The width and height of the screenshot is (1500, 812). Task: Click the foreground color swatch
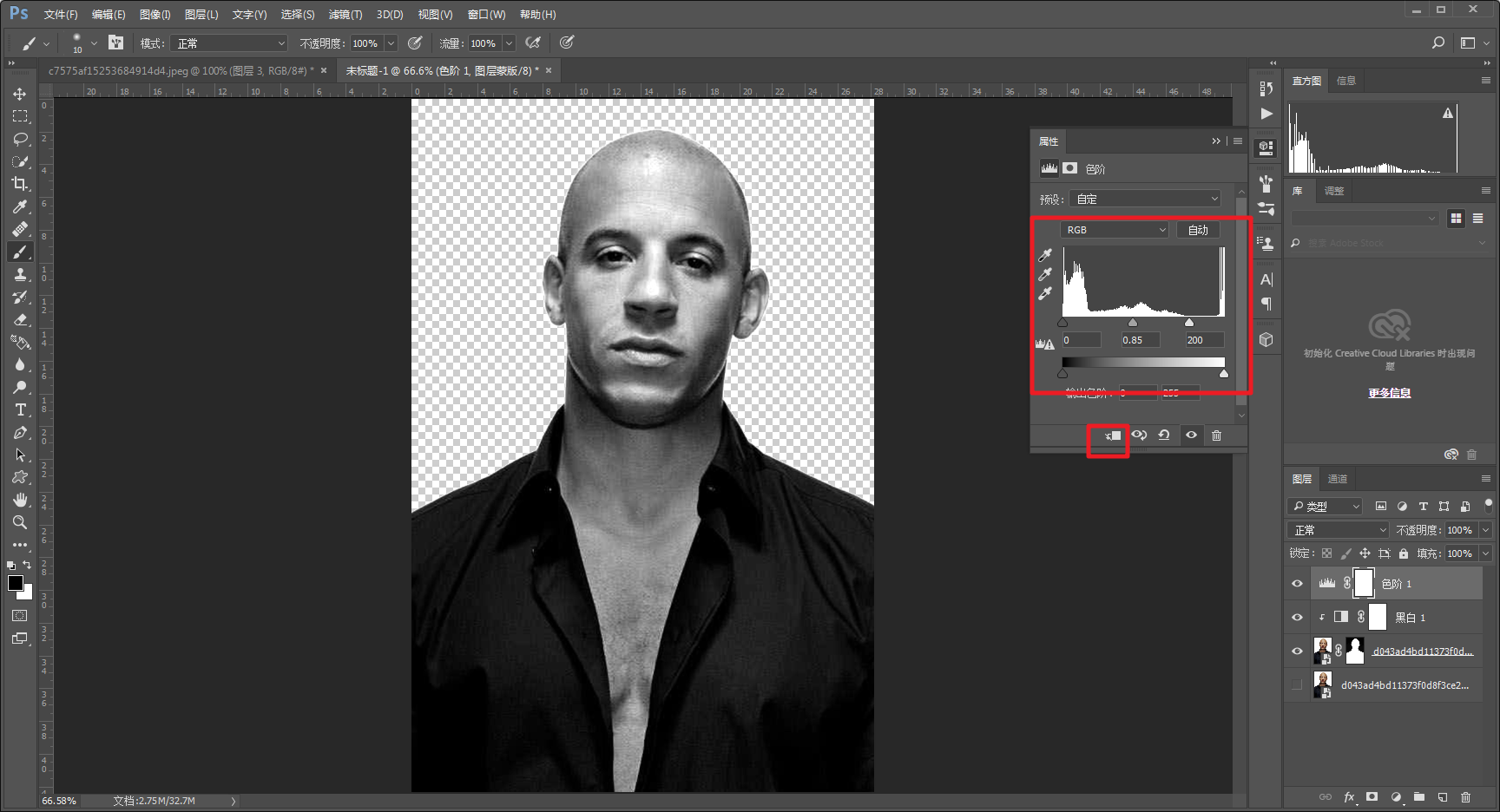point(16,583)
